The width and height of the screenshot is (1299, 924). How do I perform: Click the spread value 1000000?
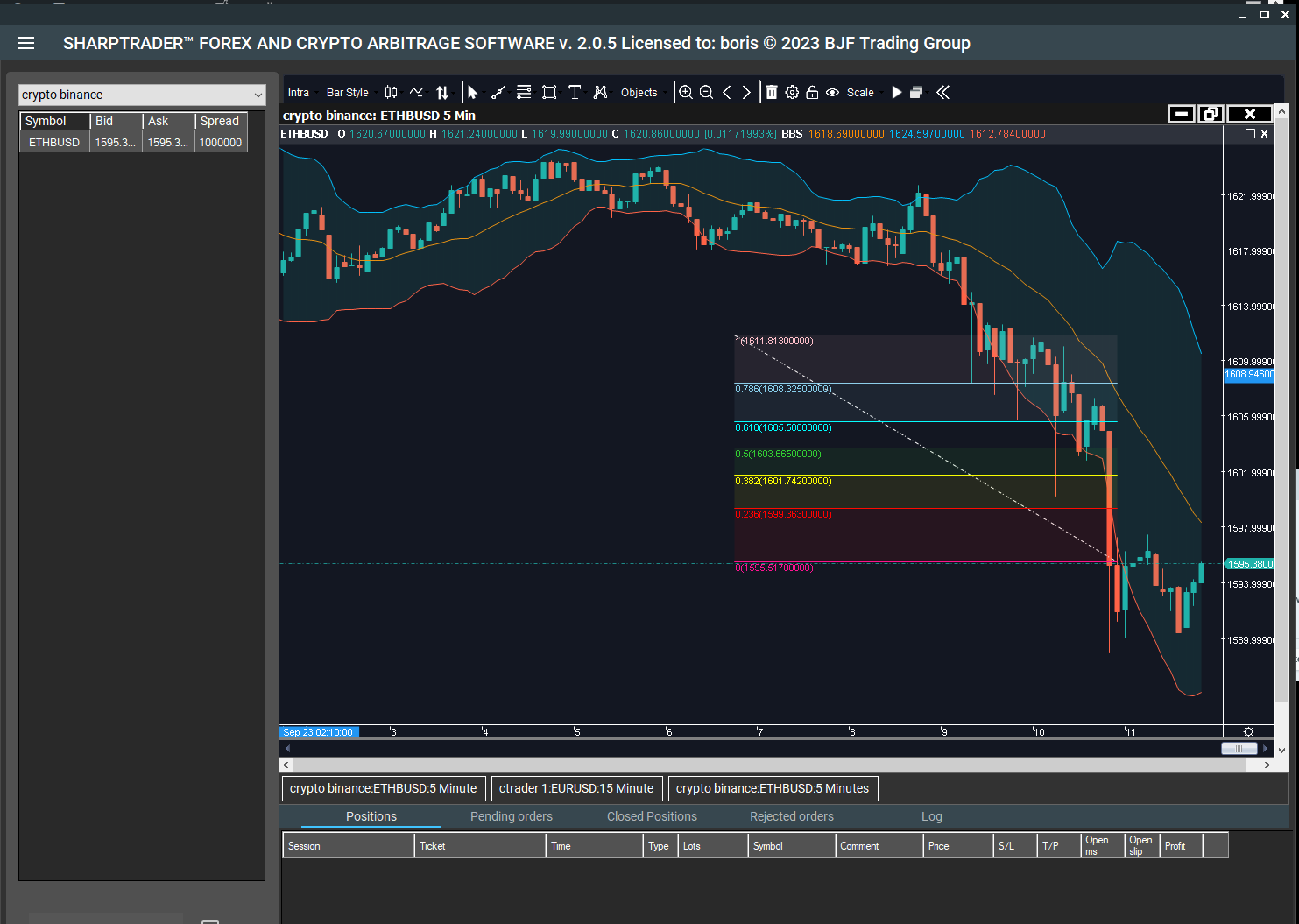point(221,142)
